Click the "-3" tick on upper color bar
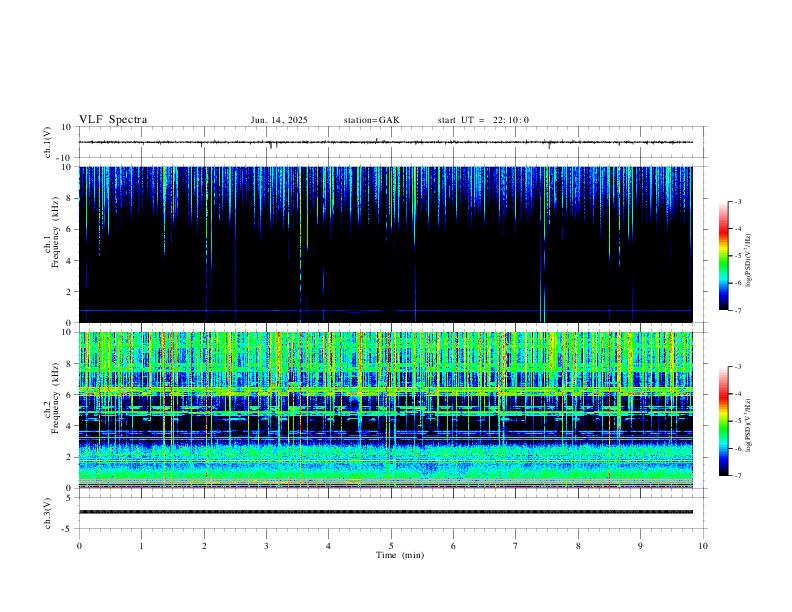Image resolution: width=792 pixels, height=612 pixels. coord(737,201)
